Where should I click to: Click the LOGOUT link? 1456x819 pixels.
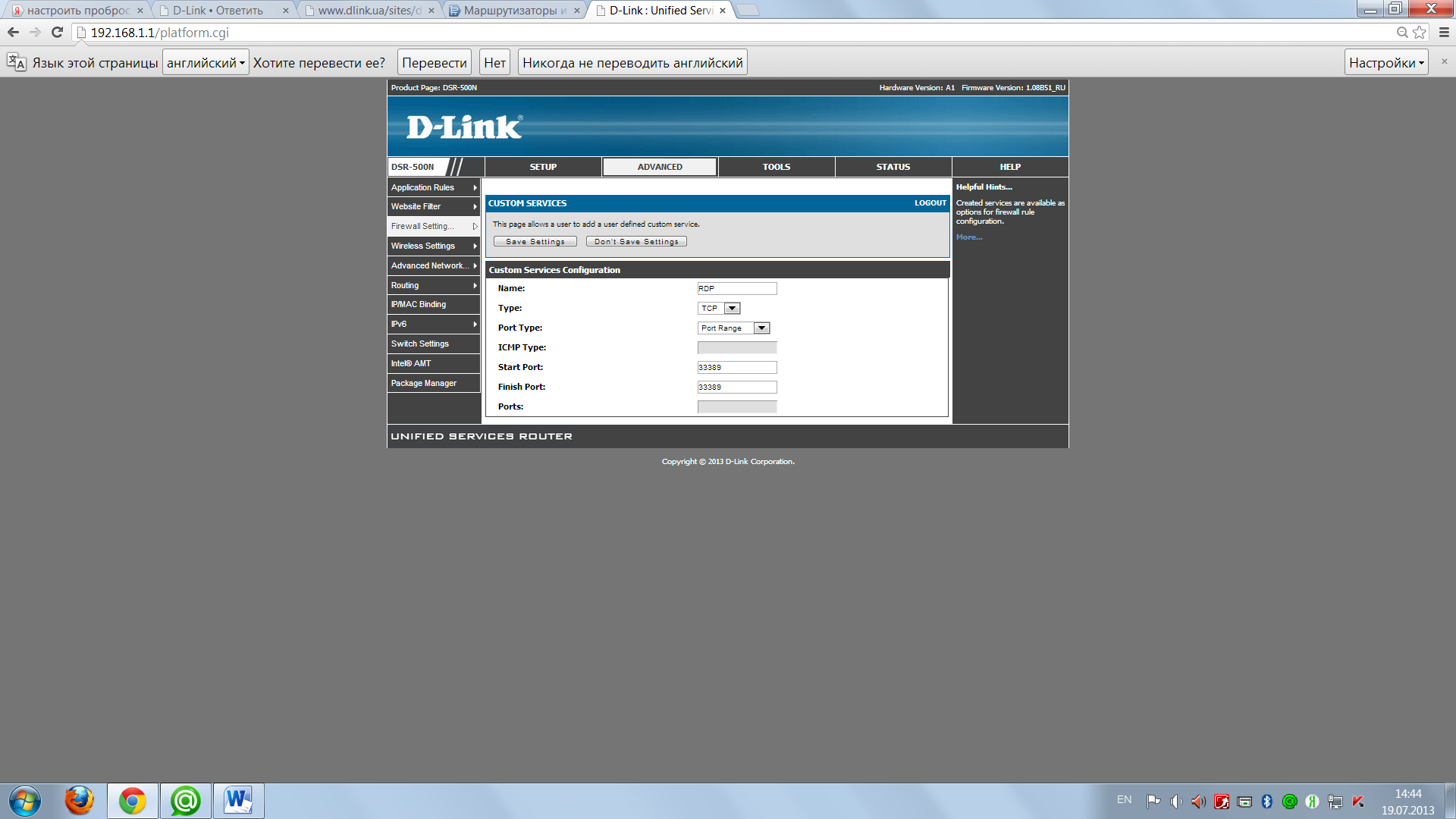pos(930,203)
